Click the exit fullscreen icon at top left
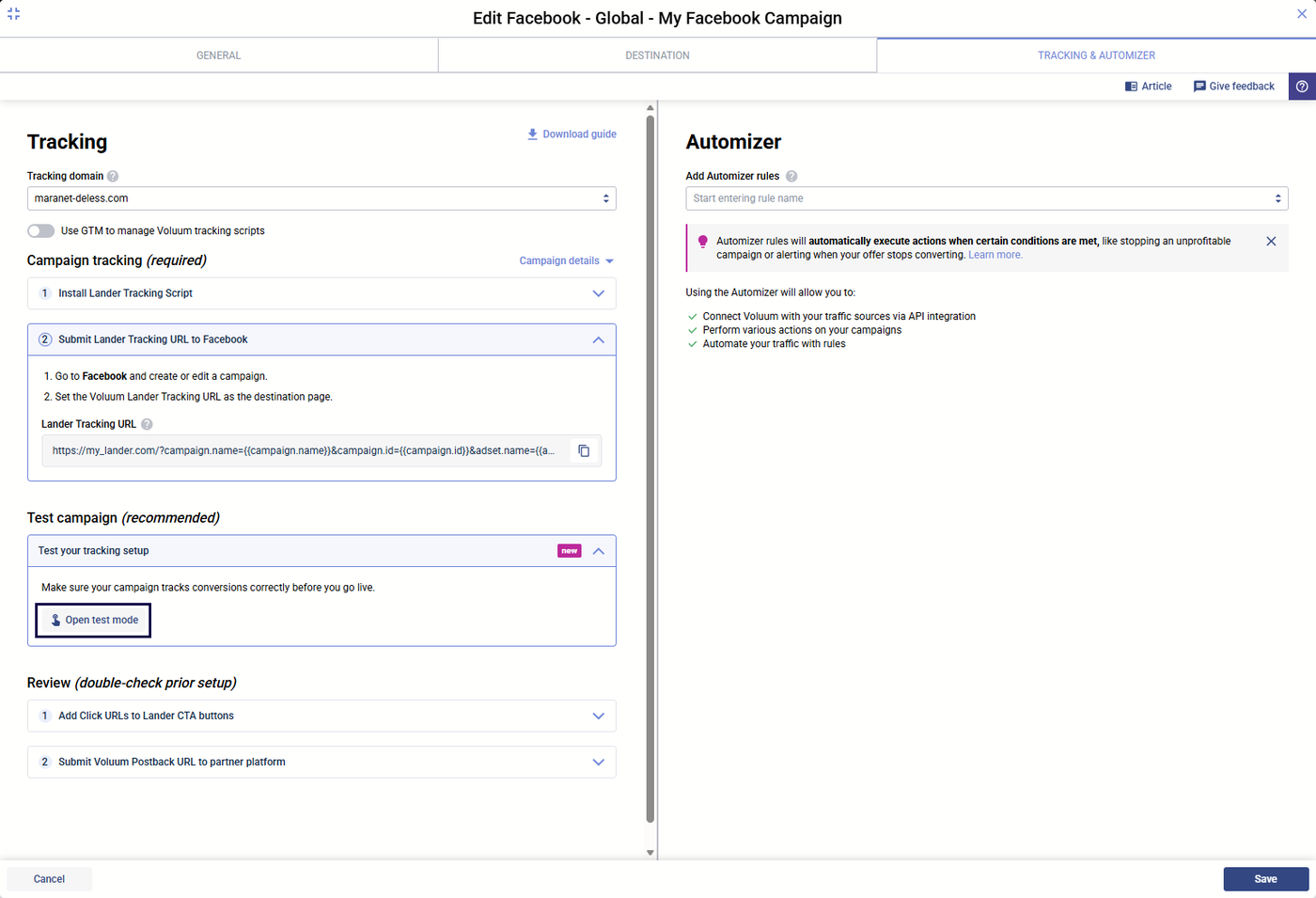Image resolution: width=1316 pixels, height=898 pixels. pos(14,14)
